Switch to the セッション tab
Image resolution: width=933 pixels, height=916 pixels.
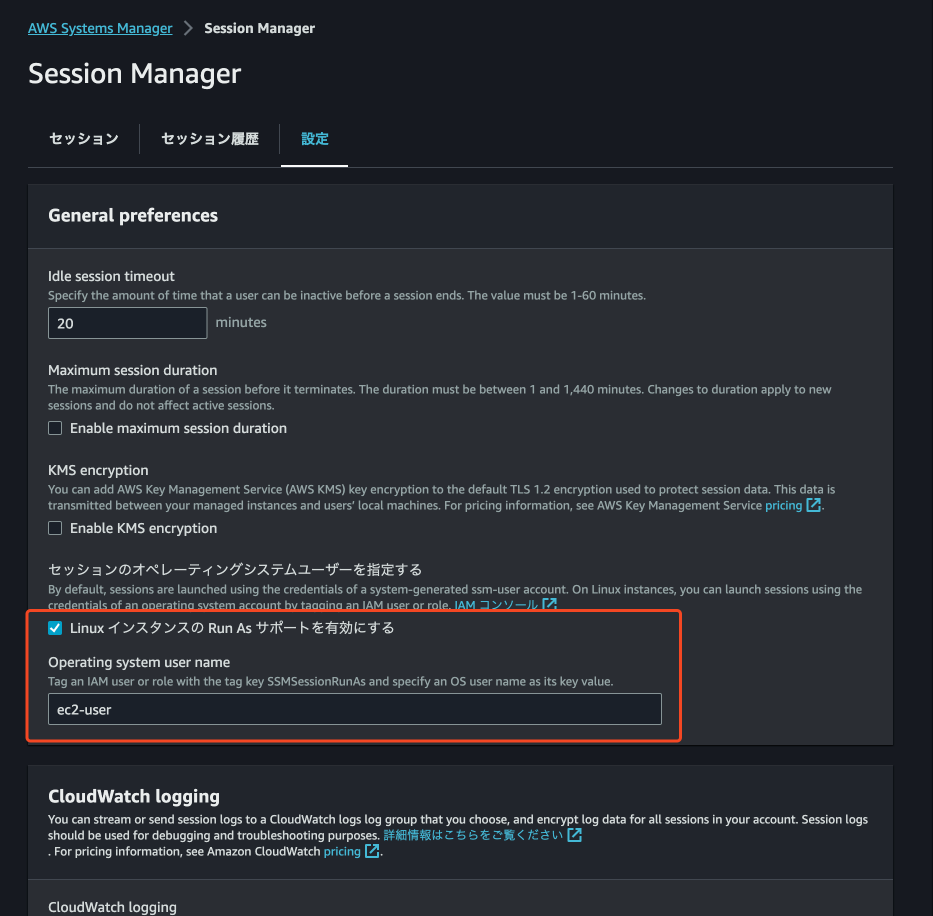coord(83,139)
